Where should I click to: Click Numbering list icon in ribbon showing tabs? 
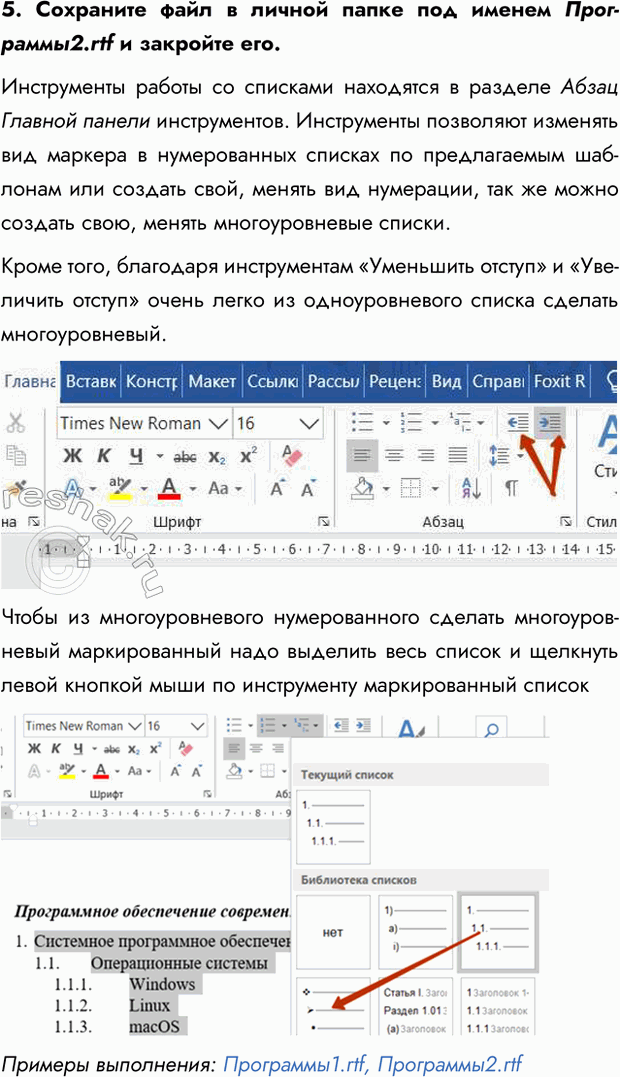(411, 422)
